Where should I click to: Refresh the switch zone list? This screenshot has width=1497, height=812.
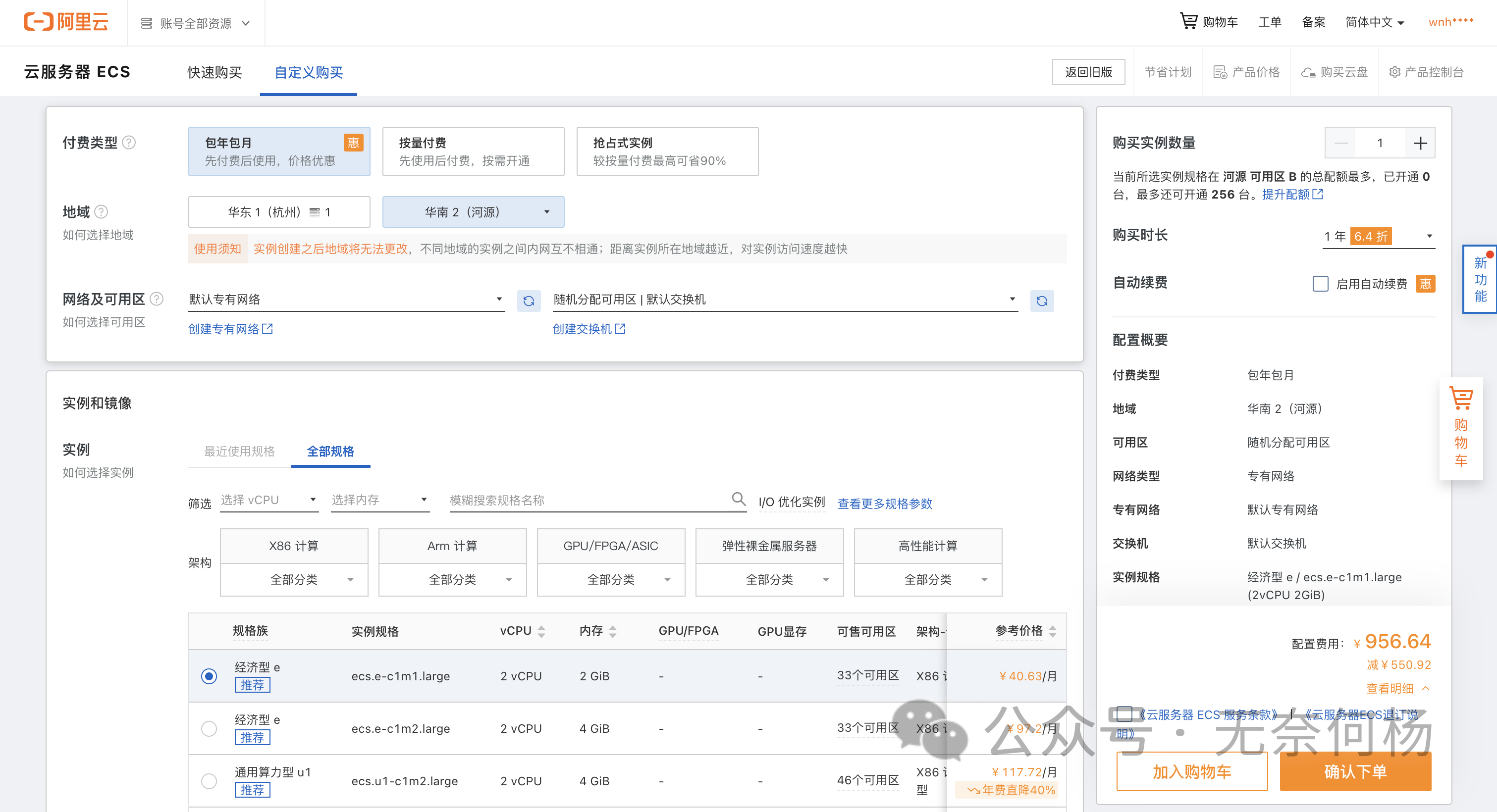point(1042,300)
